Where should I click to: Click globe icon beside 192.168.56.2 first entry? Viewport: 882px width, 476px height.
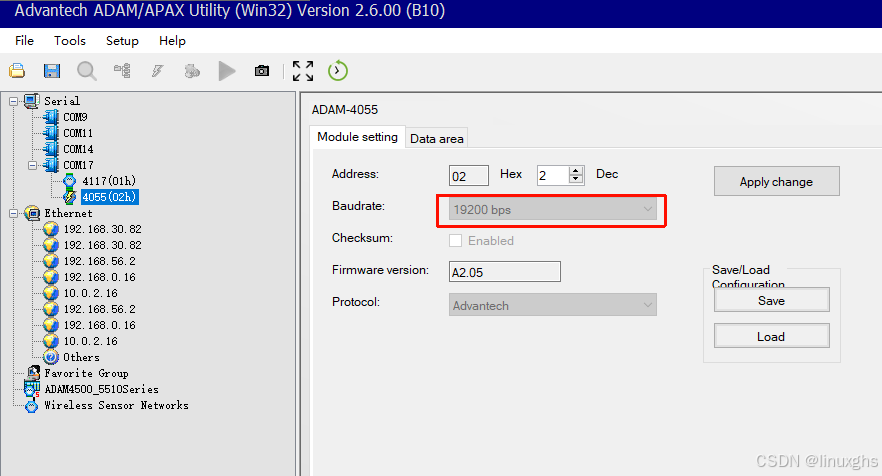coord(51,261)
